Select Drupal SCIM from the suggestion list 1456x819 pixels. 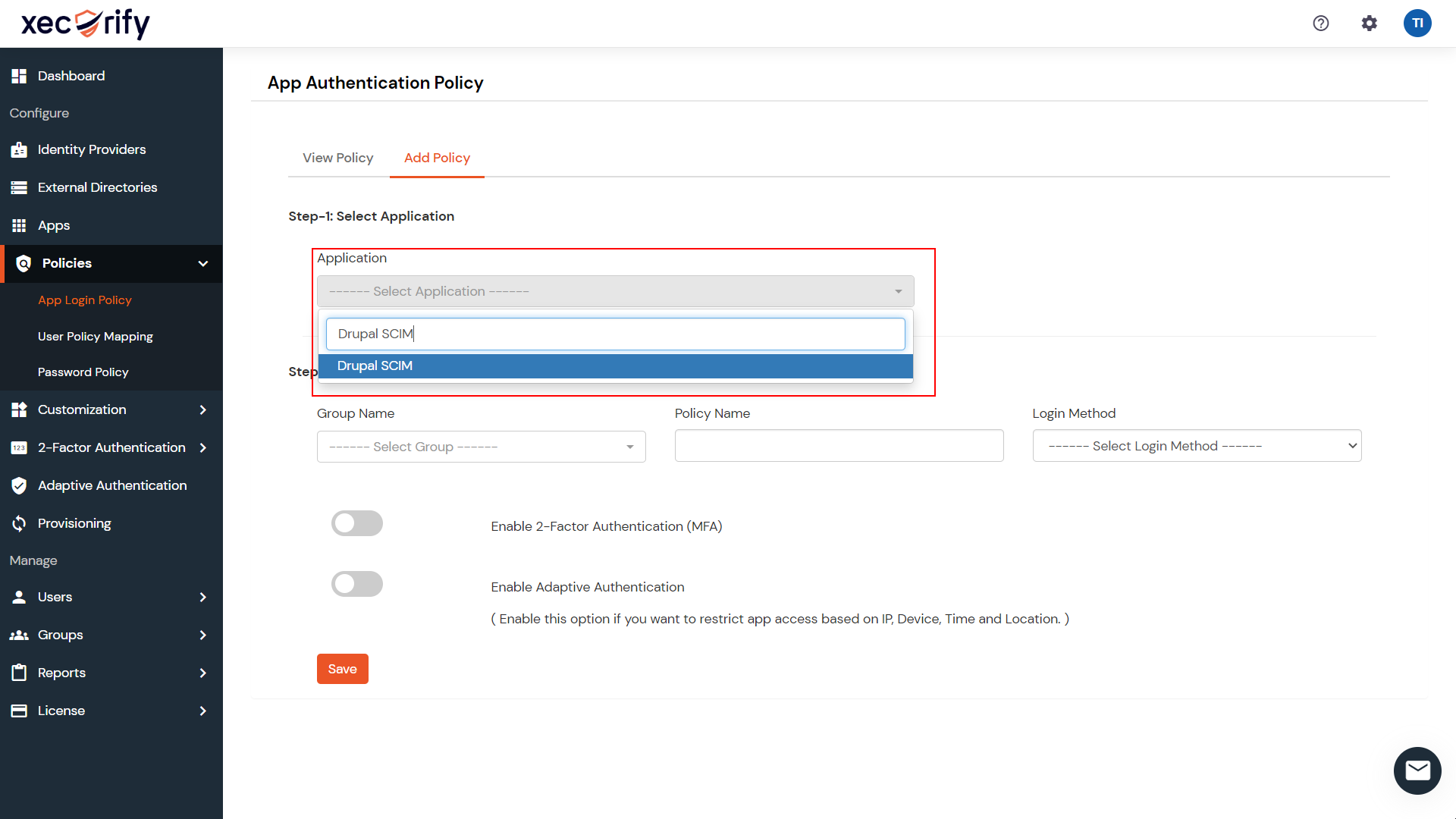[x=615, y=366]
